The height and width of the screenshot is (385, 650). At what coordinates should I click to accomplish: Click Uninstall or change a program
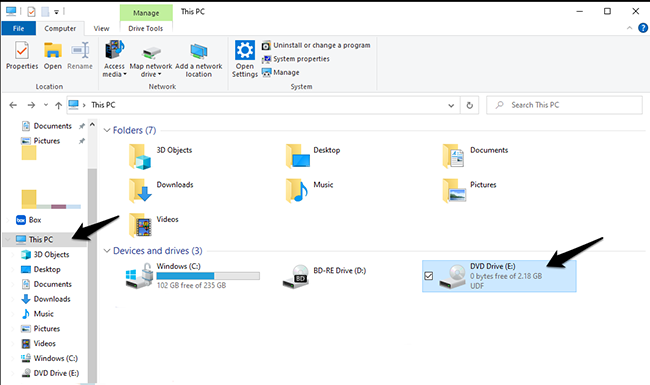point(316,45)
